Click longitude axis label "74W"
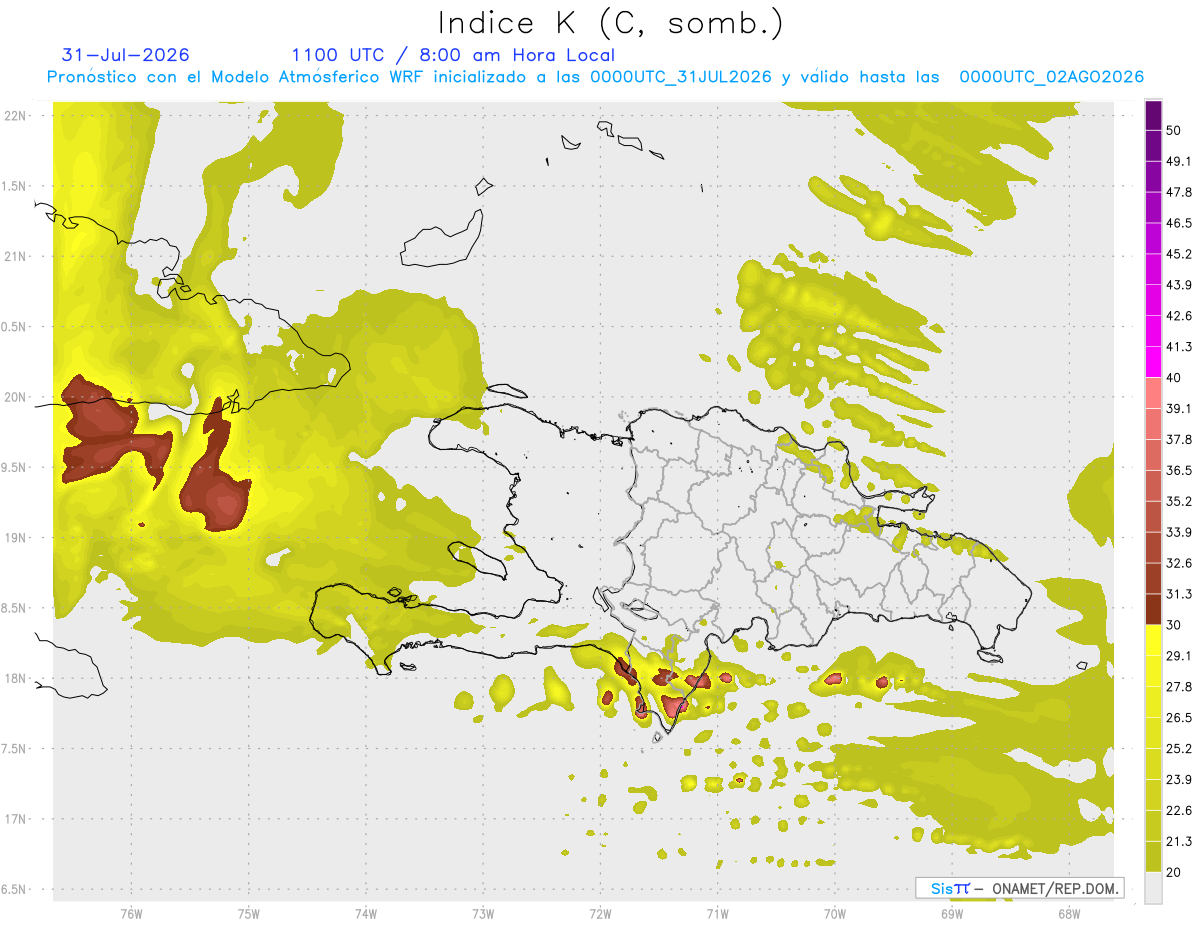Image resolution: width=1200 pixels, height=927 pixels. pyautogui.click(x=366, y=913)
